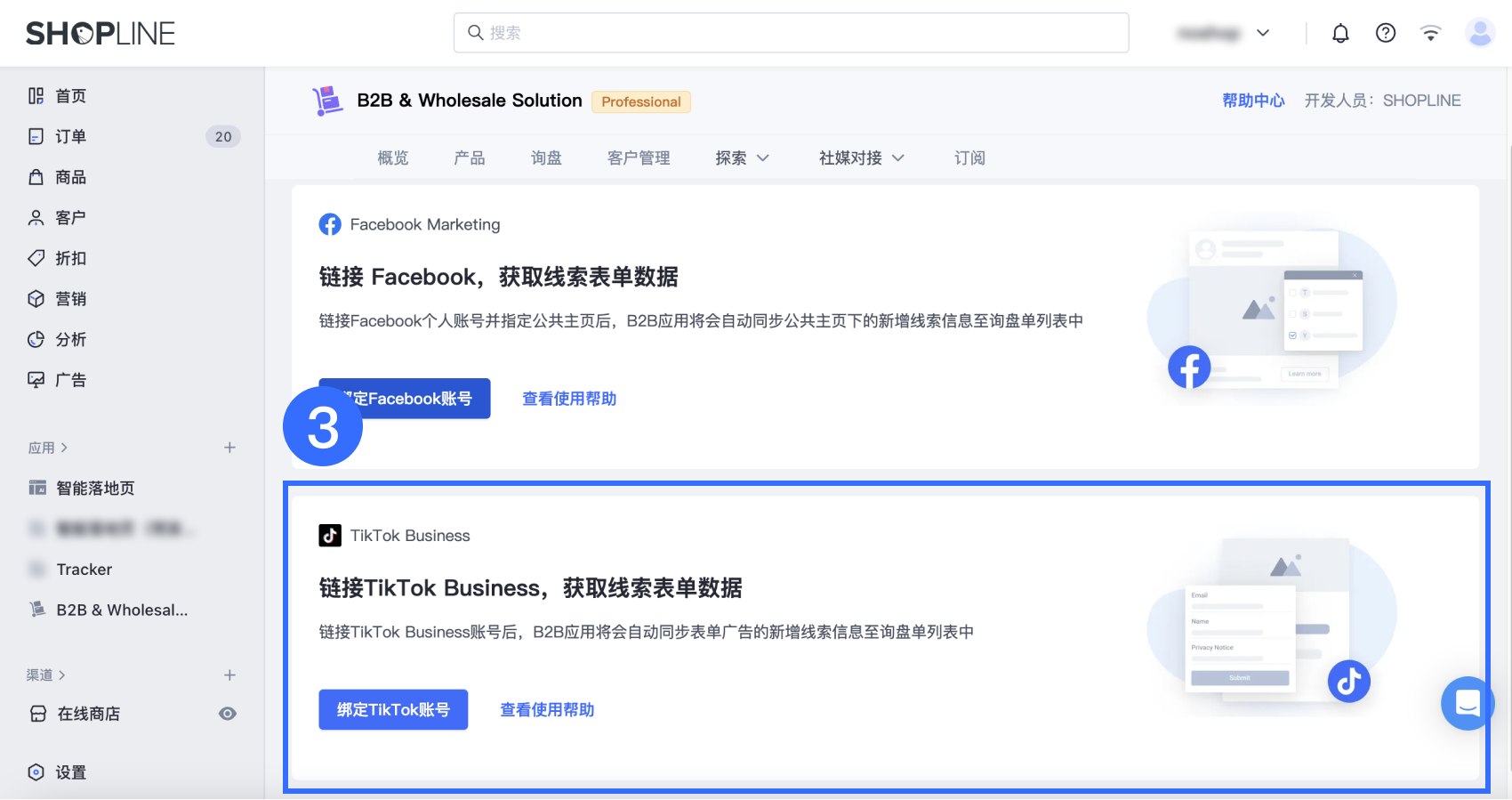The width and height of the screenshot is (1512, 800).
Task: Click the Facebook illustration image
Action: tap(1272, 310)
